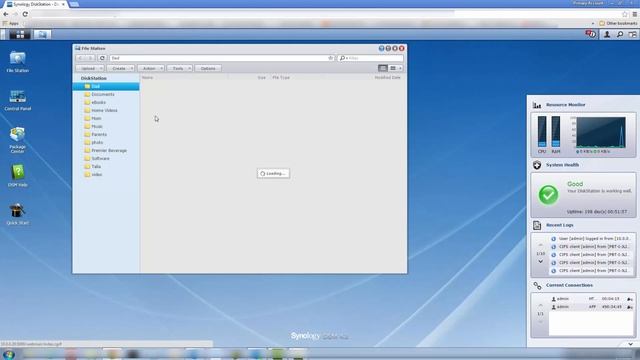Open the DSM Help desktop icon

point(18,176)
